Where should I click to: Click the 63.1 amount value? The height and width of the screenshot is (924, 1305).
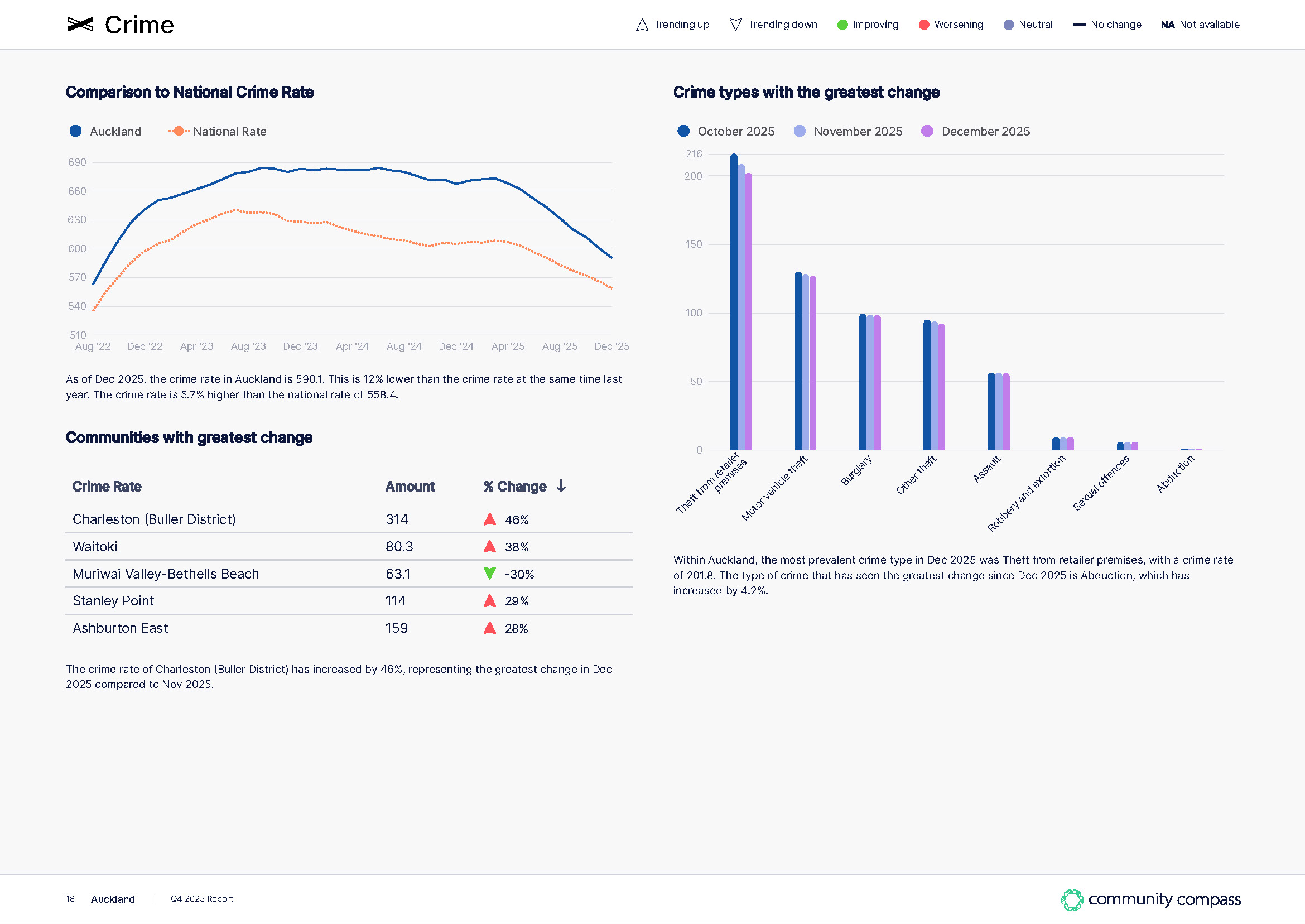[398, 574]
